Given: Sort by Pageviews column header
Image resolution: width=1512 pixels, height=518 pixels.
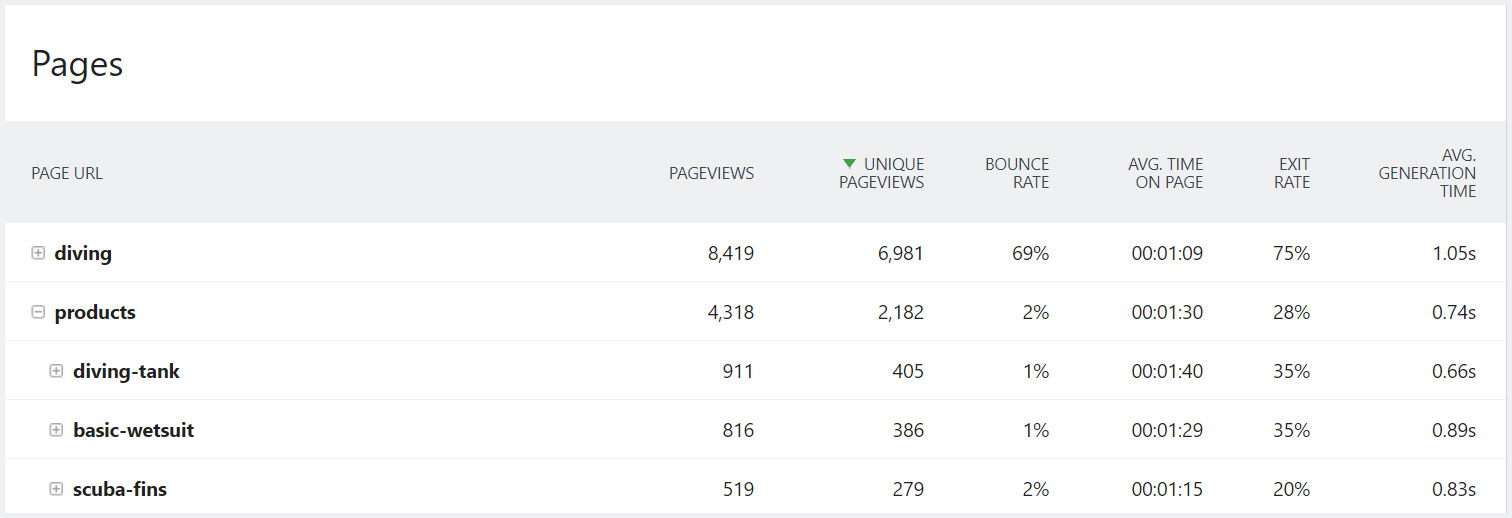Looking at the screenshot, I should [x=711, y=173].
